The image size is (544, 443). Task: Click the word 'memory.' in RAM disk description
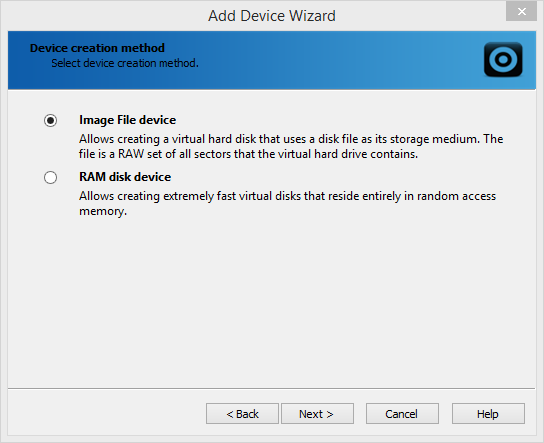tap(103, 211)
